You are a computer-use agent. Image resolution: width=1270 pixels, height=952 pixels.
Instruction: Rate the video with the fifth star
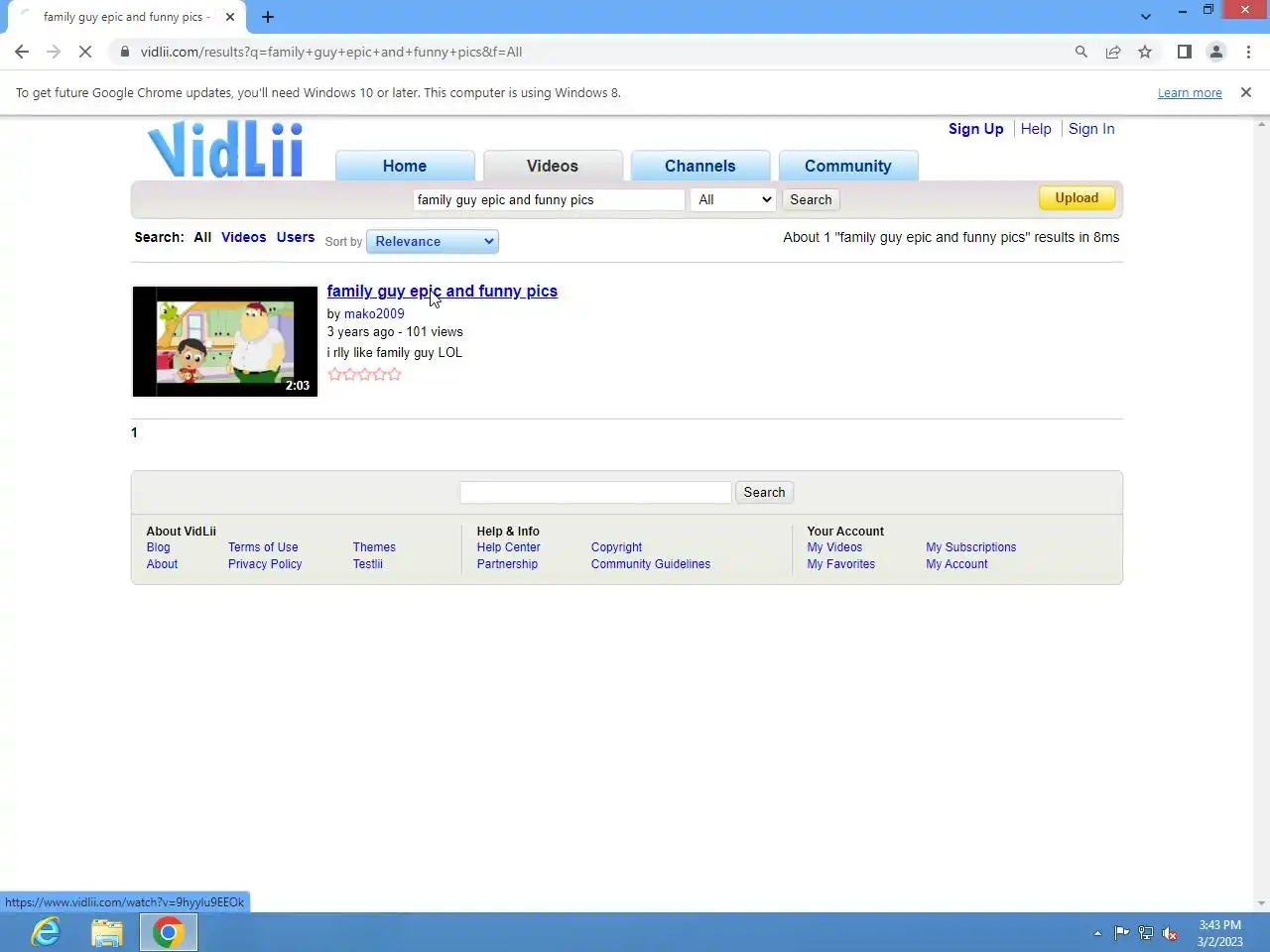click(394, 374)
